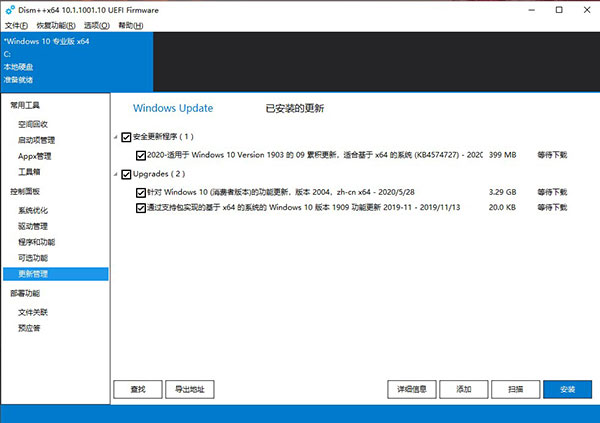Uncheck the Windows 10 版本 2004 feature update
This screenshot has height=423, width=600.
click(x=140, y=190)
